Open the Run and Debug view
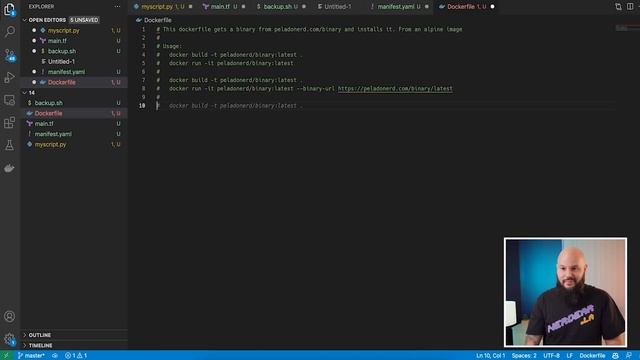 coord(9,77)
